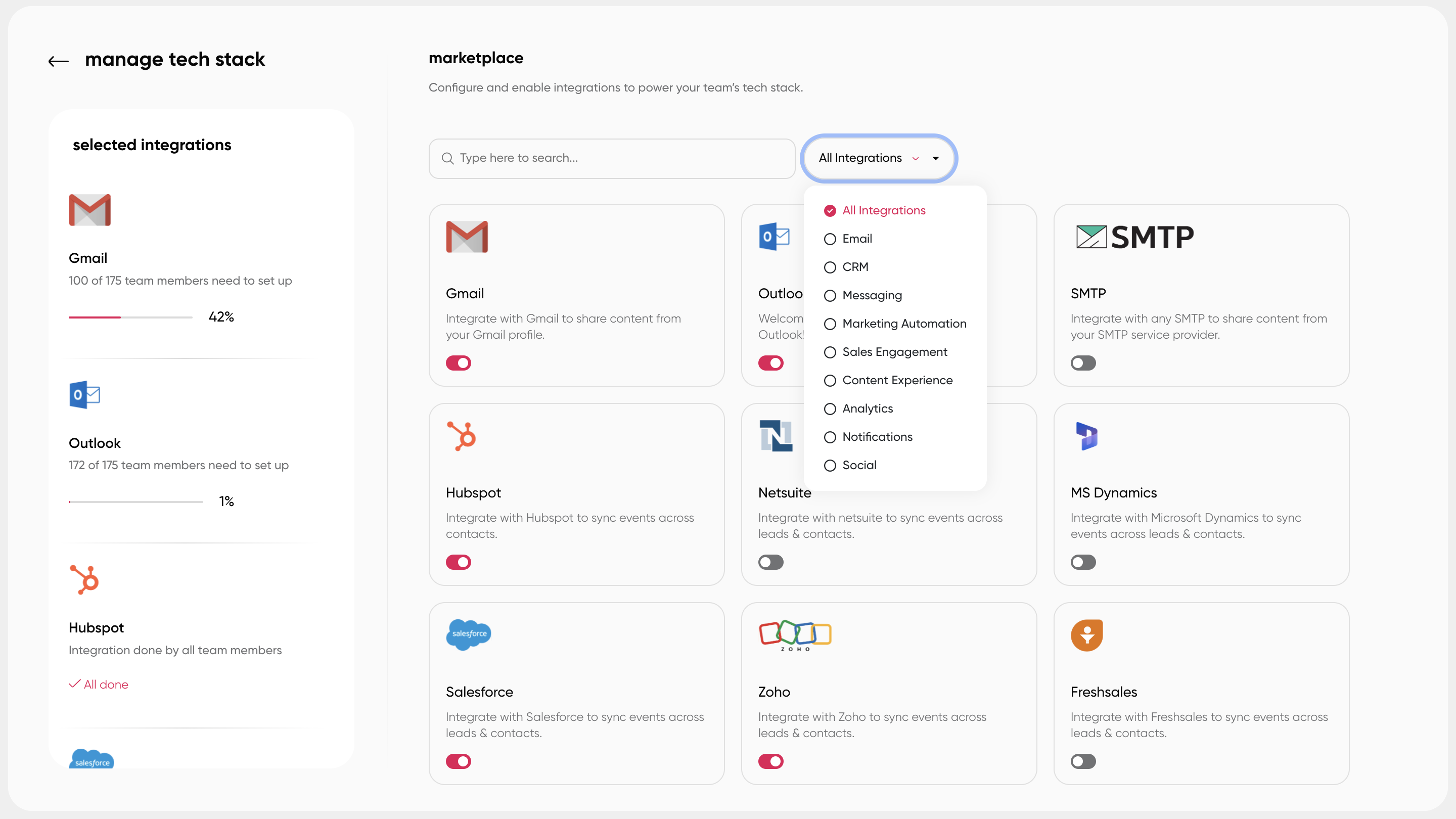Screen dimensions: 1456x819
Task: Disable the Gmail integration toggle
Action: pyautogui.click(x=459, y=363)
